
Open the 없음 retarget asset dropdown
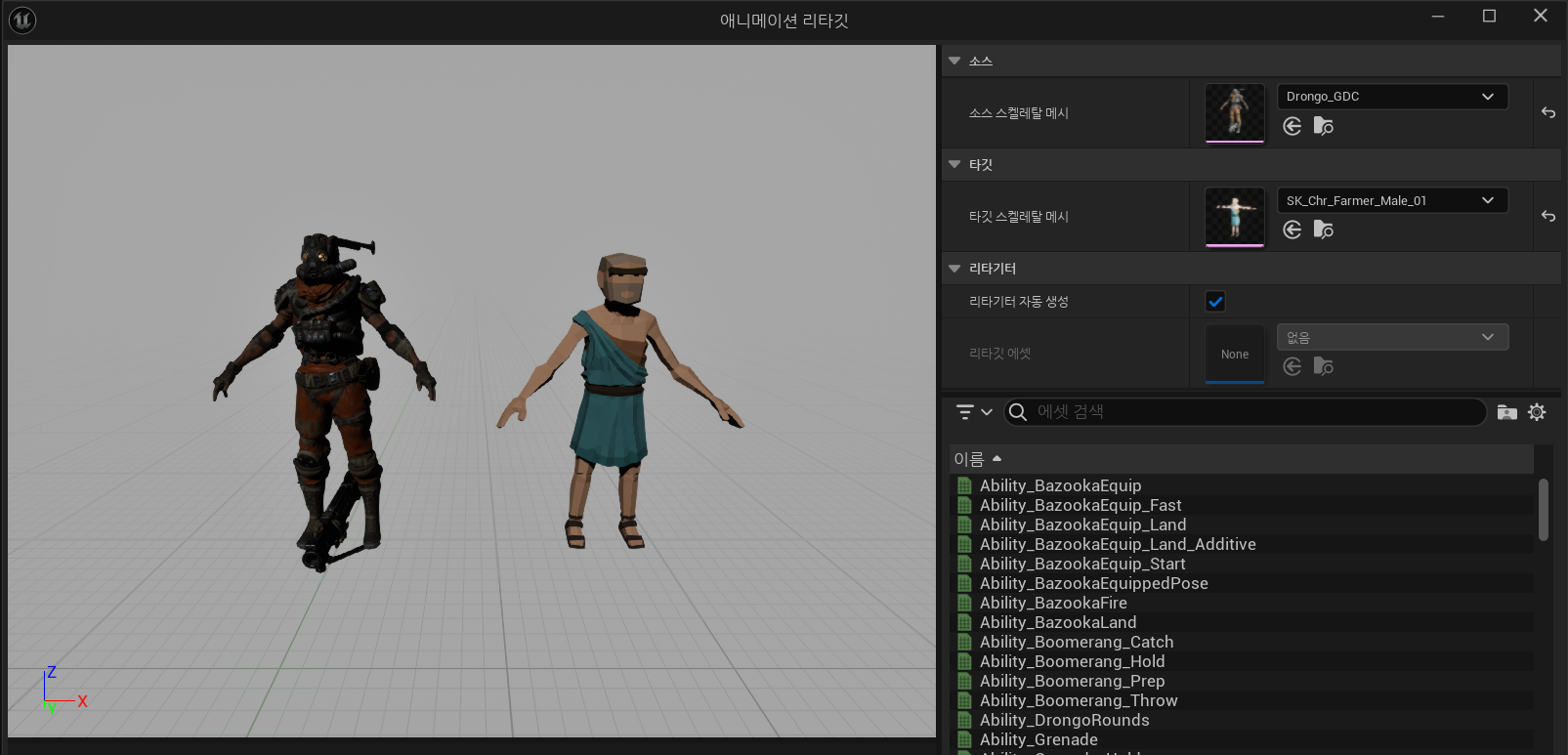click(1393, 337)
